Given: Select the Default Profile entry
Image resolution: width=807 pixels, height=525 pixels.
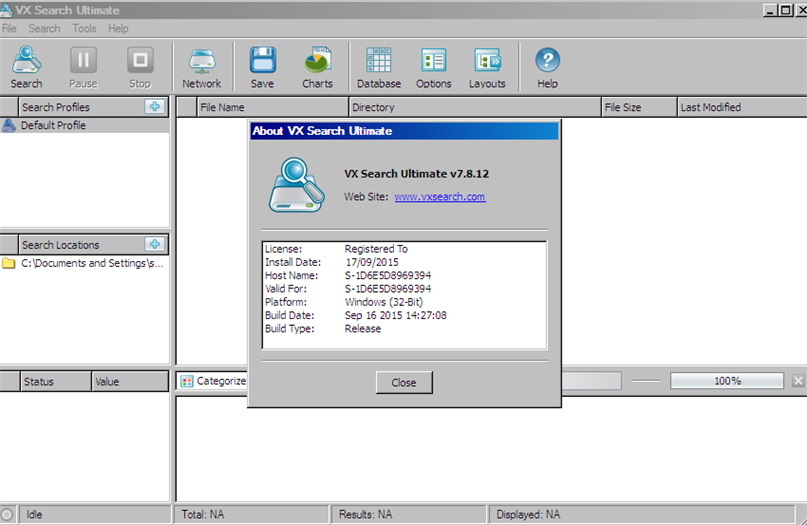Looking at the screenshot, I should 53,126.
